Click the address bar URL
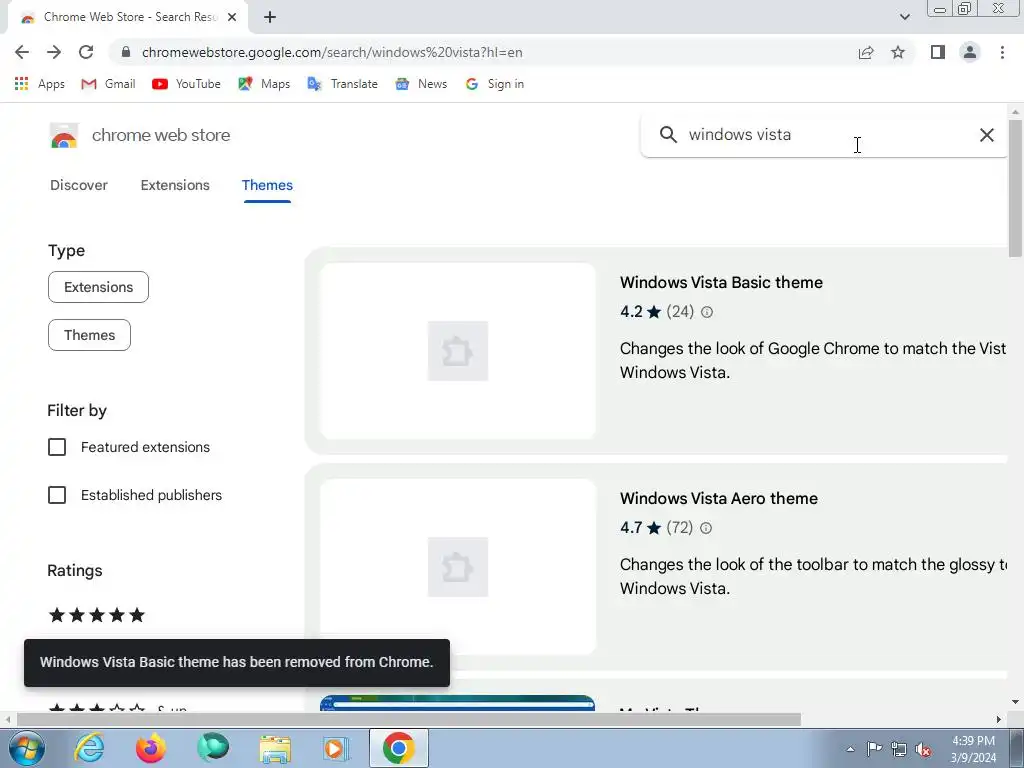Image resolution: width=1024 pixels, height=768 pixels. (332, 52)
